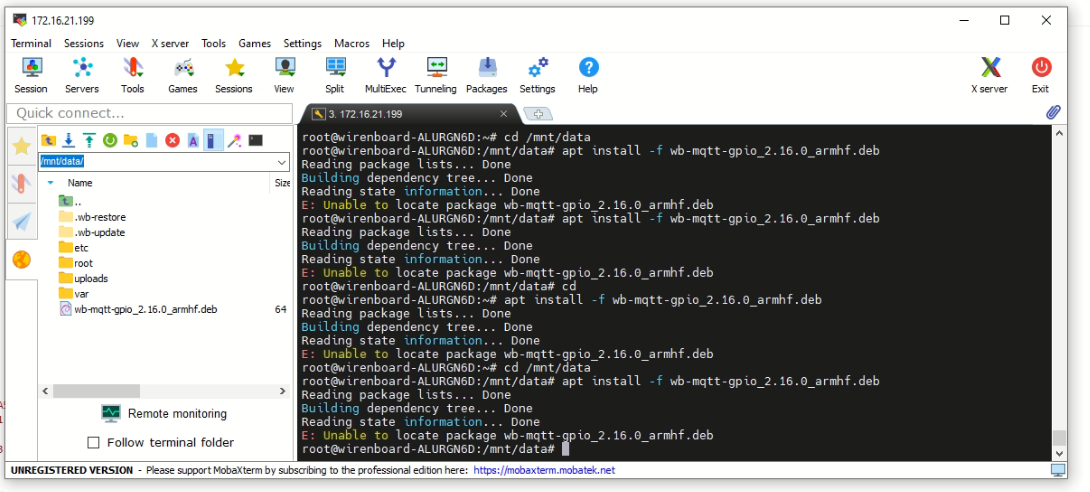
Task: Close the 172.16.21.199 terminal tab
Action: (x=504, y=114)
